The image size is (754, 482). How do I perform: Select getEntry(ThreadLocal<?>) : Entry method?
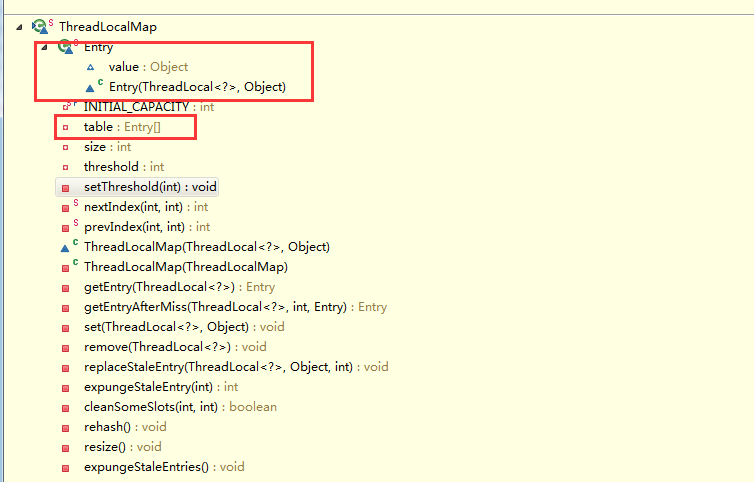[179, 287]
